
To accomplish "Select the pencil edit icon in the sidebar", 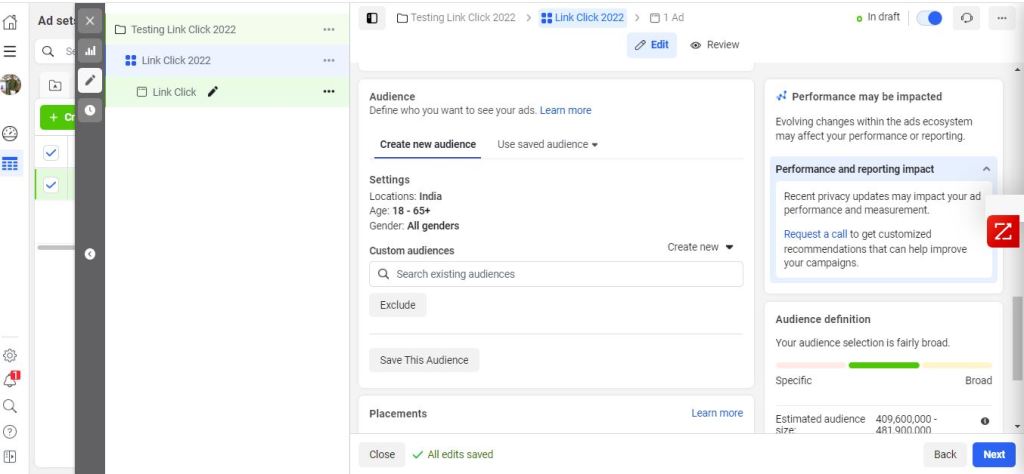I will [x=89, y=80].
